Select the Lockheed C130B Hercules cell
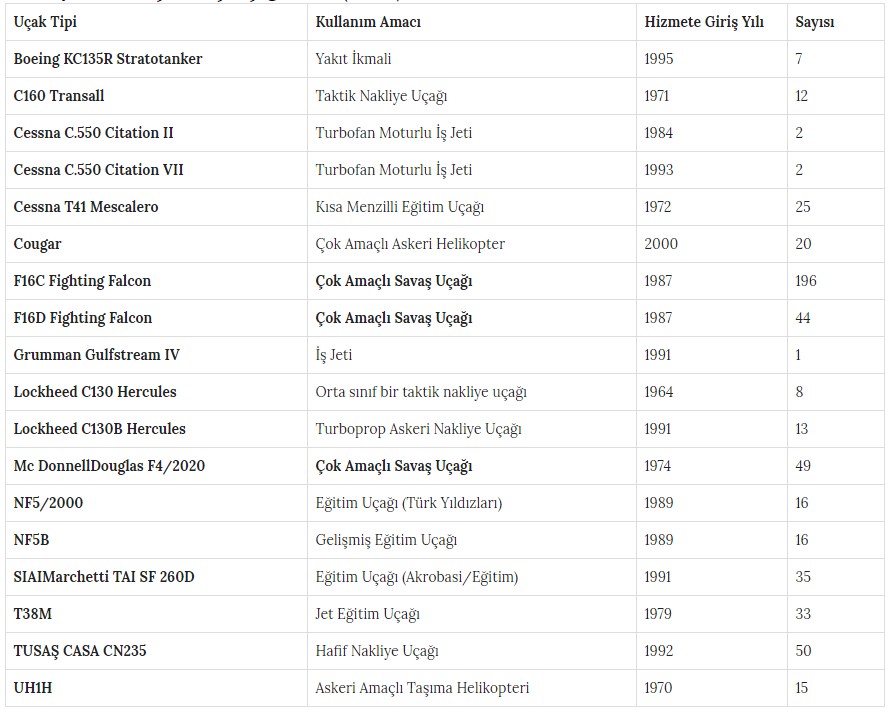 click(x=100, y=429)
